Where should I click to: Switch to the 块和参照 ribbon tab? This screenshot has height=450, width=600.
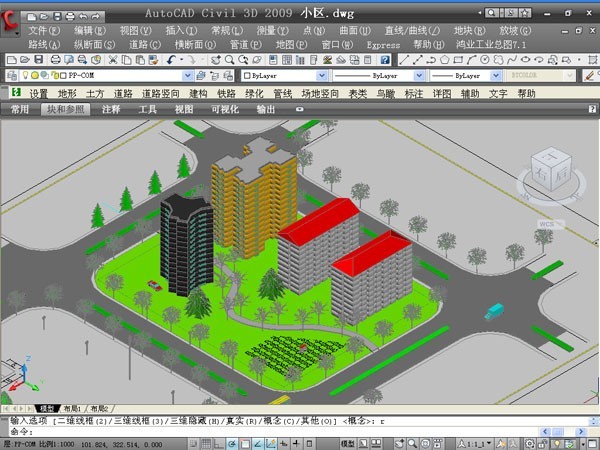point(65,109)
